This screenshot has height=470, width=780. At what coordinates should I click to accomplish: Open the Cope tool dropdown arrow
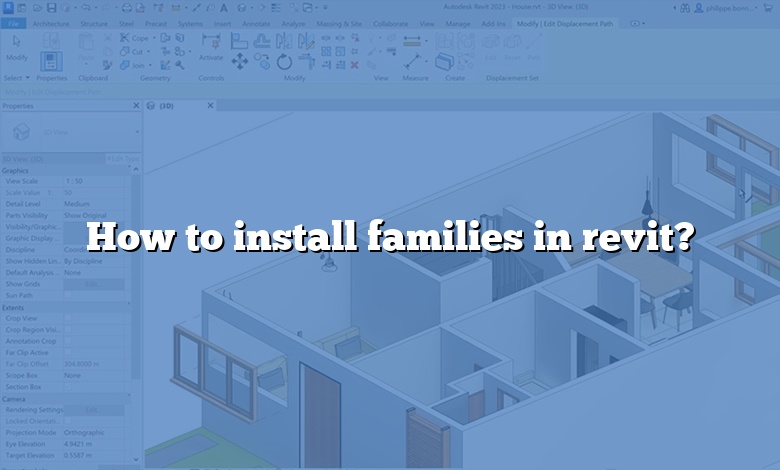tap(154, 38)
